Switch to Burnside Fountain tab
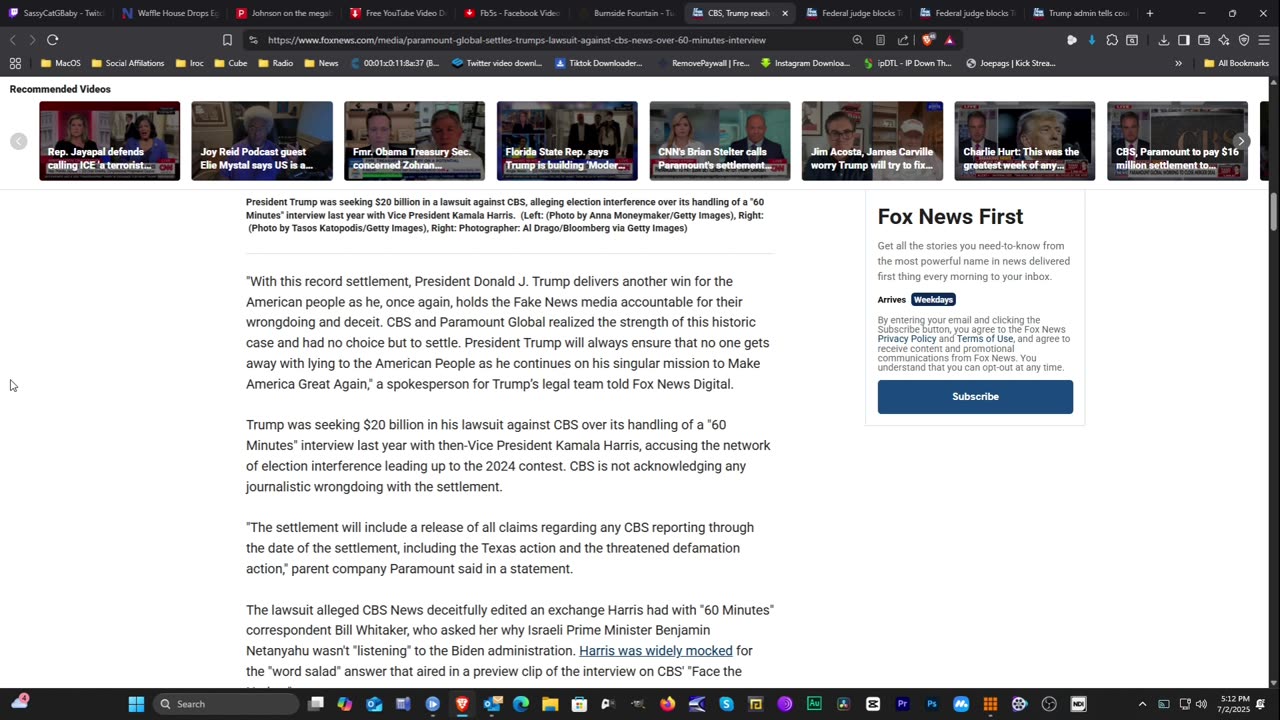This screenshot has width=1280, height=720. click(626, 13)
